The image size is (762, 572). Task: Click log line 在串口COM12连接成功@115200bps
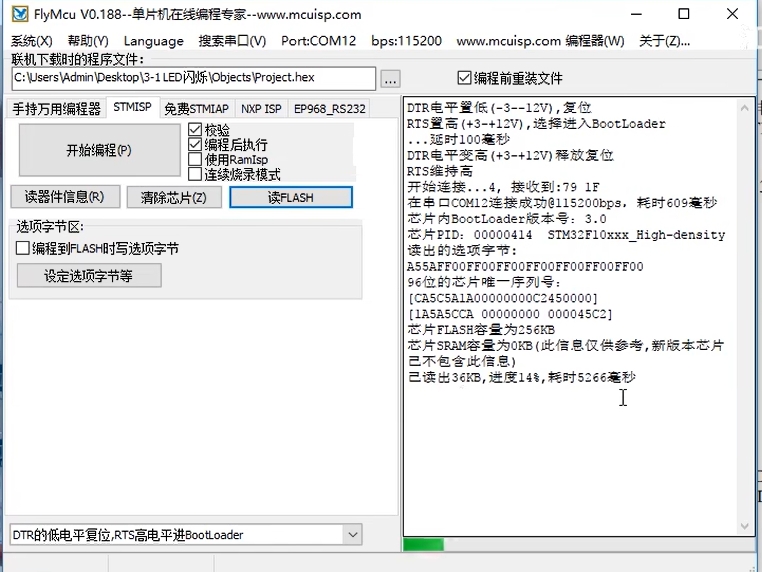point(562,203)
